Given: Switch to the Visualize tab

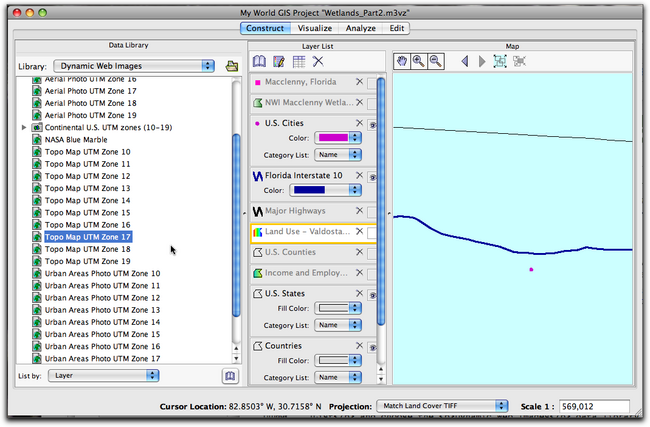Looking at the screenshot, I should (x=316, y=28).
